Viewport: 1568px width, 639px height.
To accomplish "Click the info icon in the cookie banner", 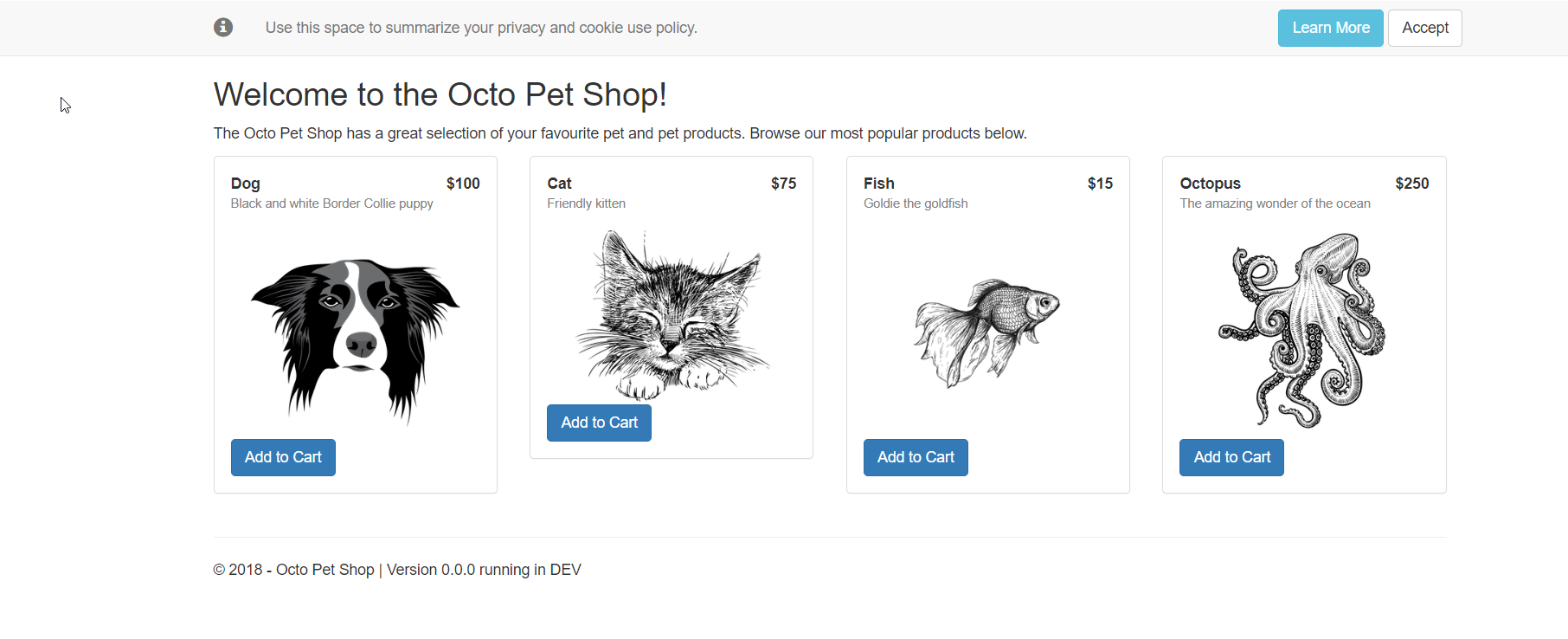I will tap(223, 28).
